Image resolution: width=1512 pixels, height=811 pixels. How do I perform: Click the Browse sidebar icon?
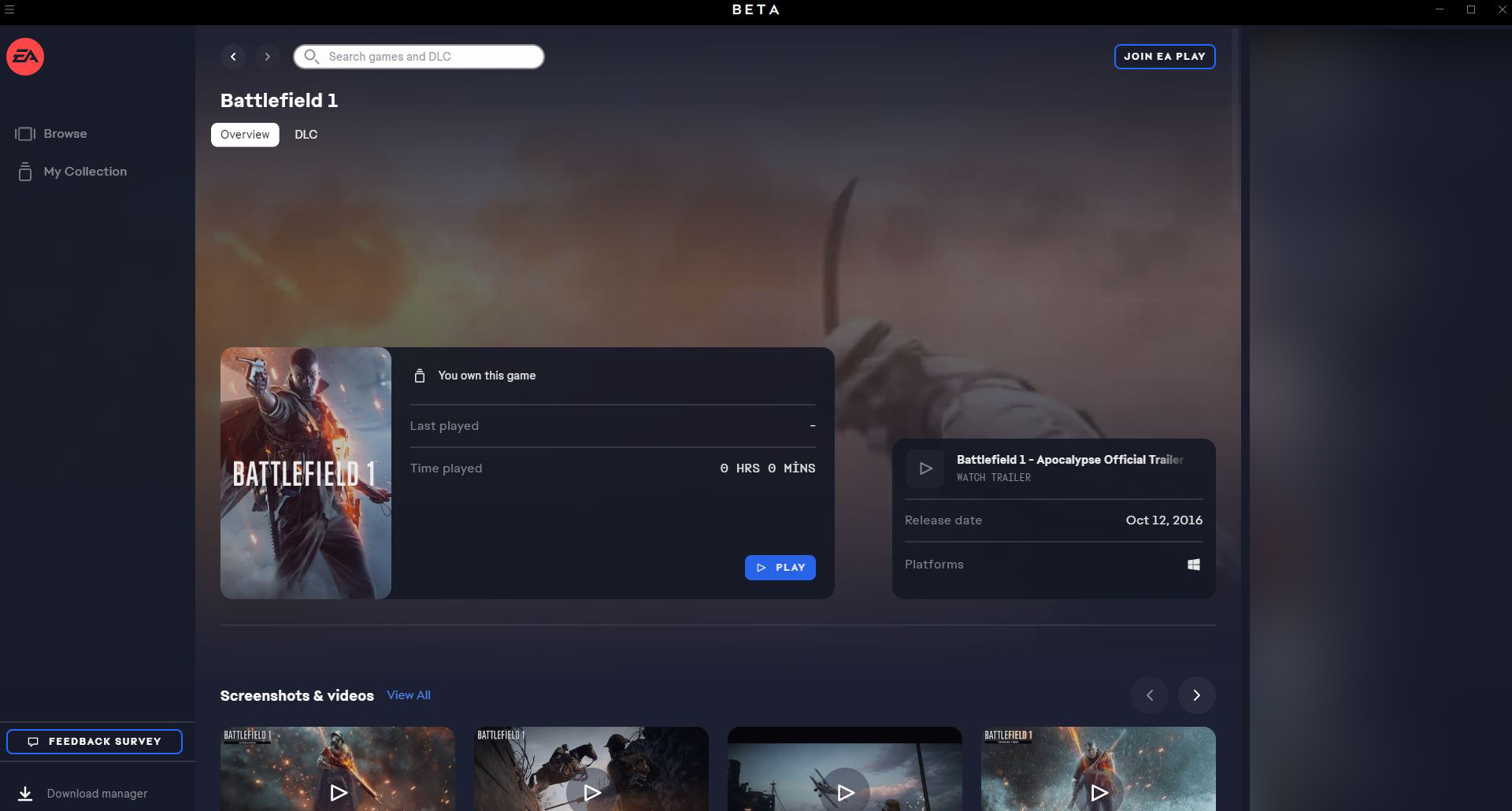pyautogui.click(x=25, y=134)
